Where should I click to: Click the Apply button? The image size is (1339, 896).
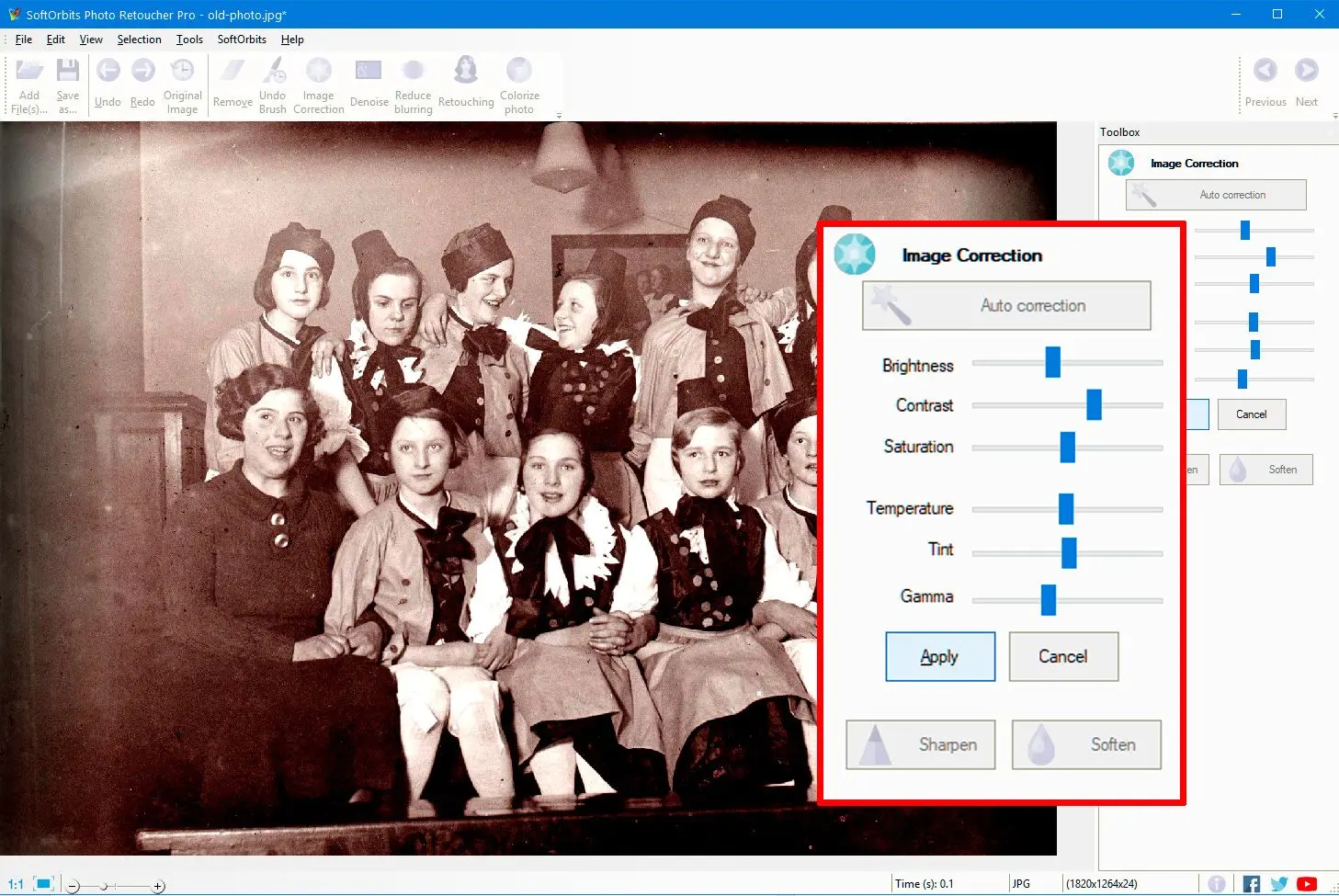[940, 656]
